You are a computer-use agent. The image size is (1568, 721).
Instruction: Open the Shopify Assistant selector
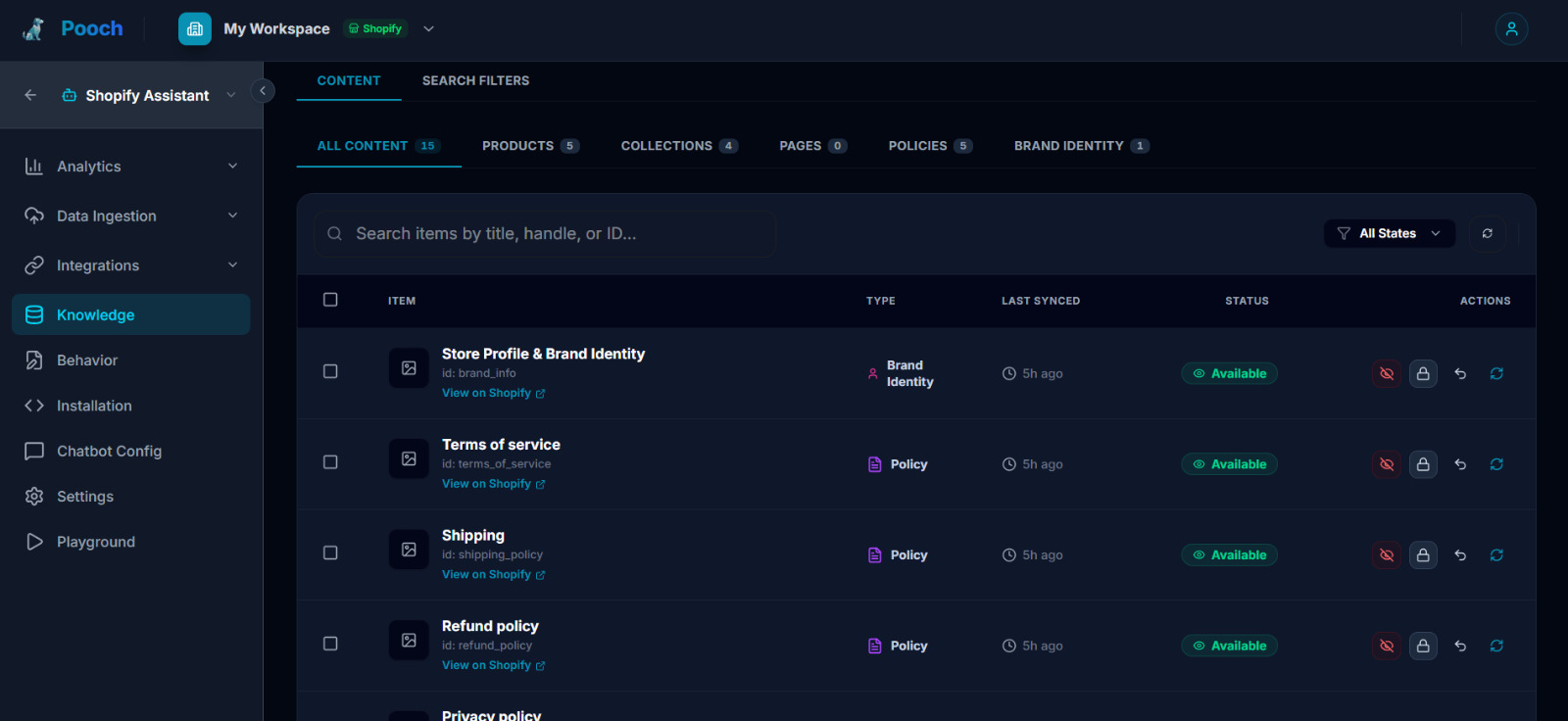[x=149, y=95]
